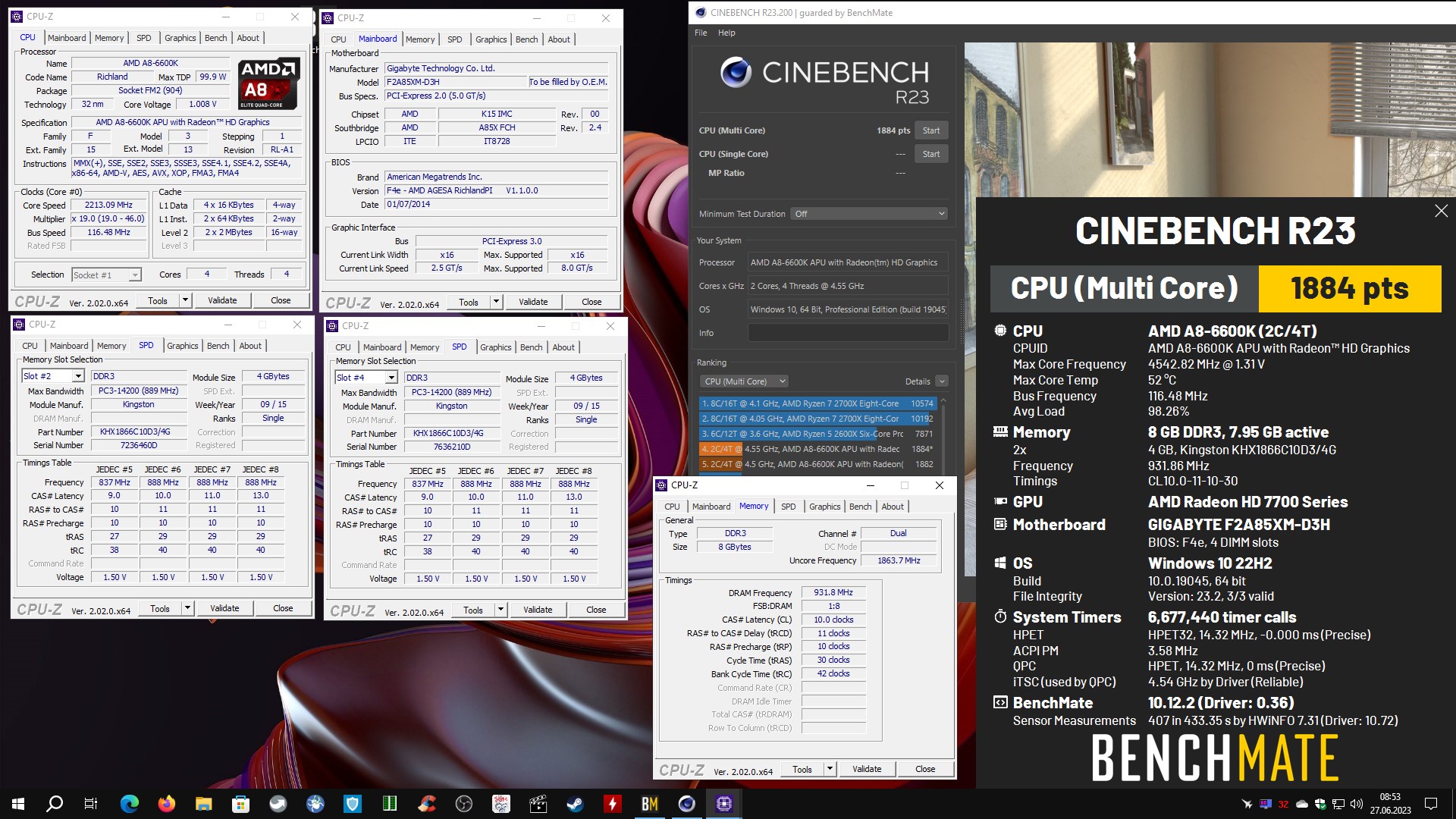
Task: Select the Ryzen 7 2700X 10192 ranking row
Action: [817, 419]
